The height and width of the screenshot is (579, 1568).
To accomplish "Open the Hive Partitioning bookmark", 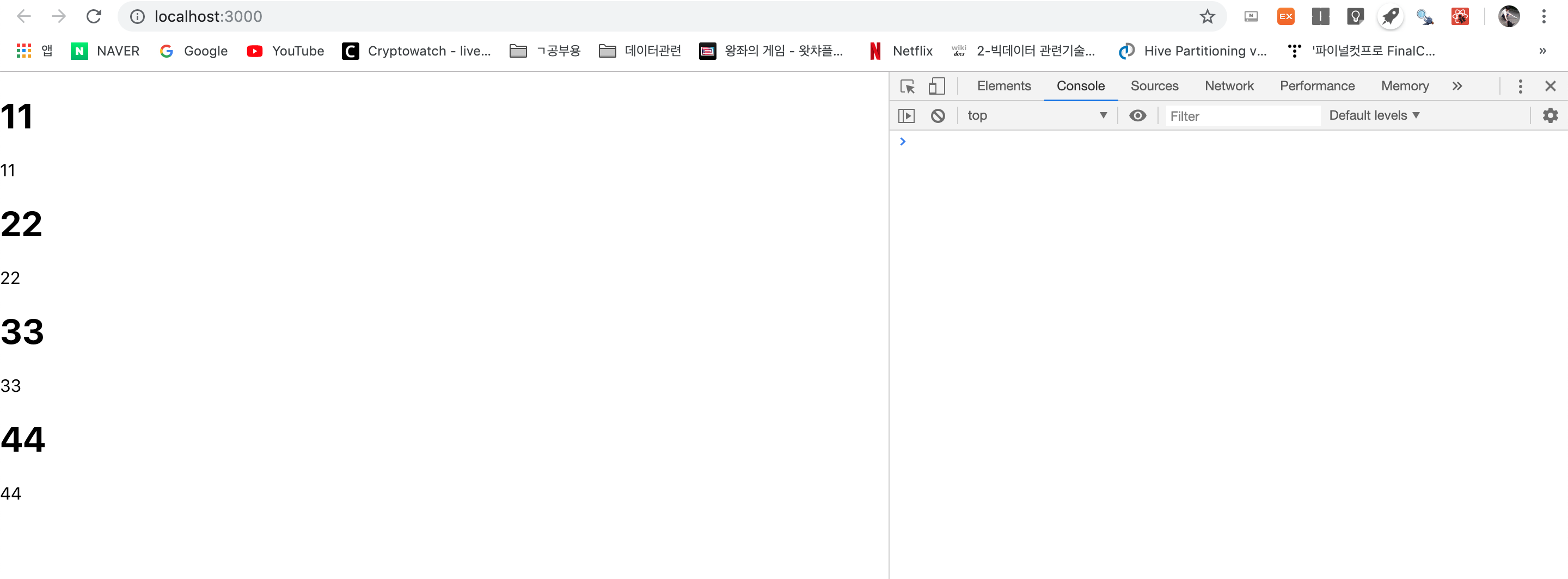I will coord(1193,51).
